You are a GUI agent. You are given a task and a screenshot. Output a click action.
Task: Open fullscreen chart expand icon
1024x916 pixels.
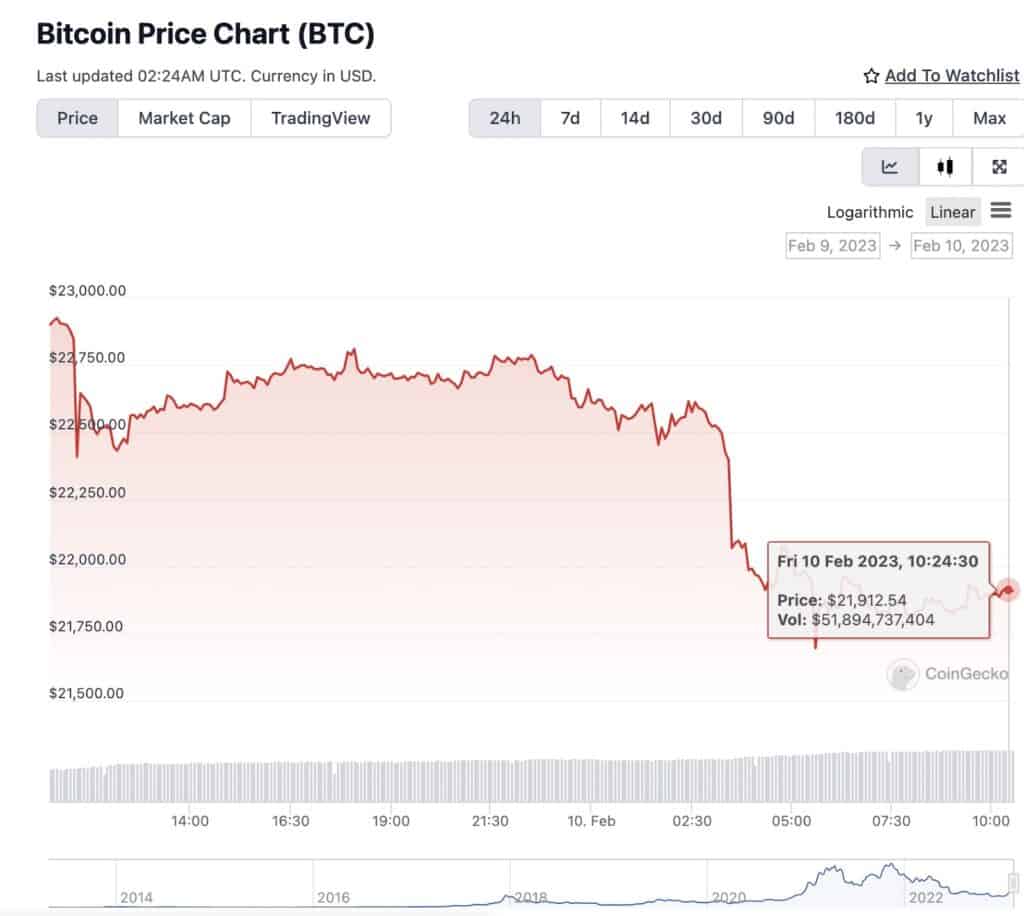pyautogui.click(x=999, y=167)
